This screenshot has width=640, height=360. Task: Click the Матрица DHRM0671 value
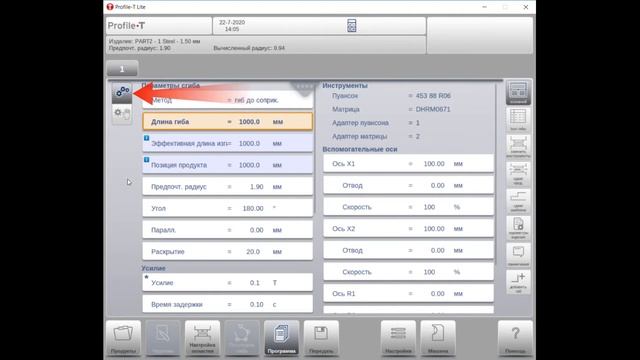point(433,109)
